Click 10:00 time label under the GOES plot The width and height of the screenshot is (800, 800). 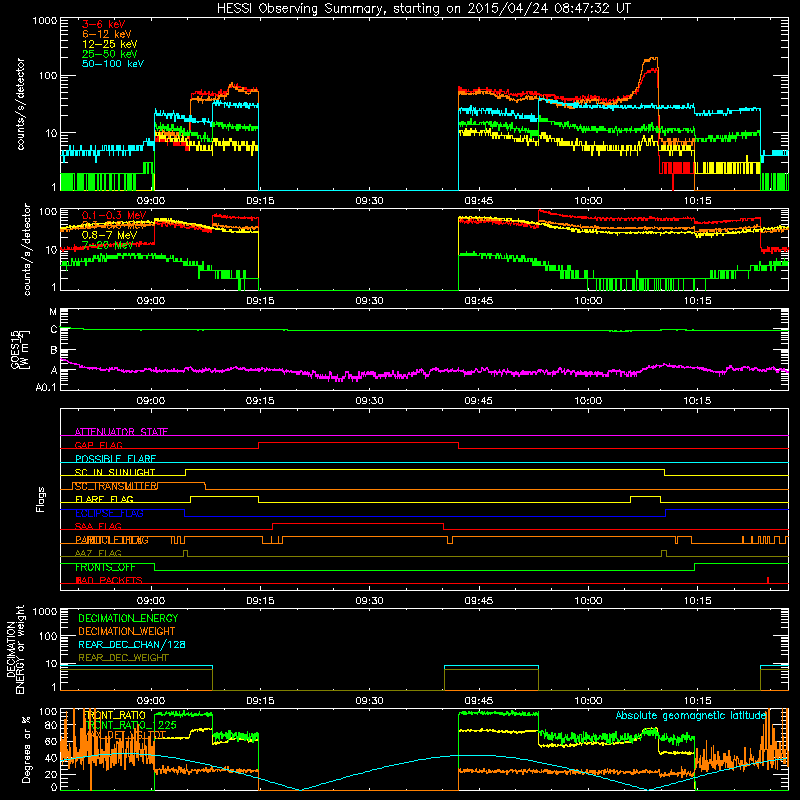tap(588, 401)
